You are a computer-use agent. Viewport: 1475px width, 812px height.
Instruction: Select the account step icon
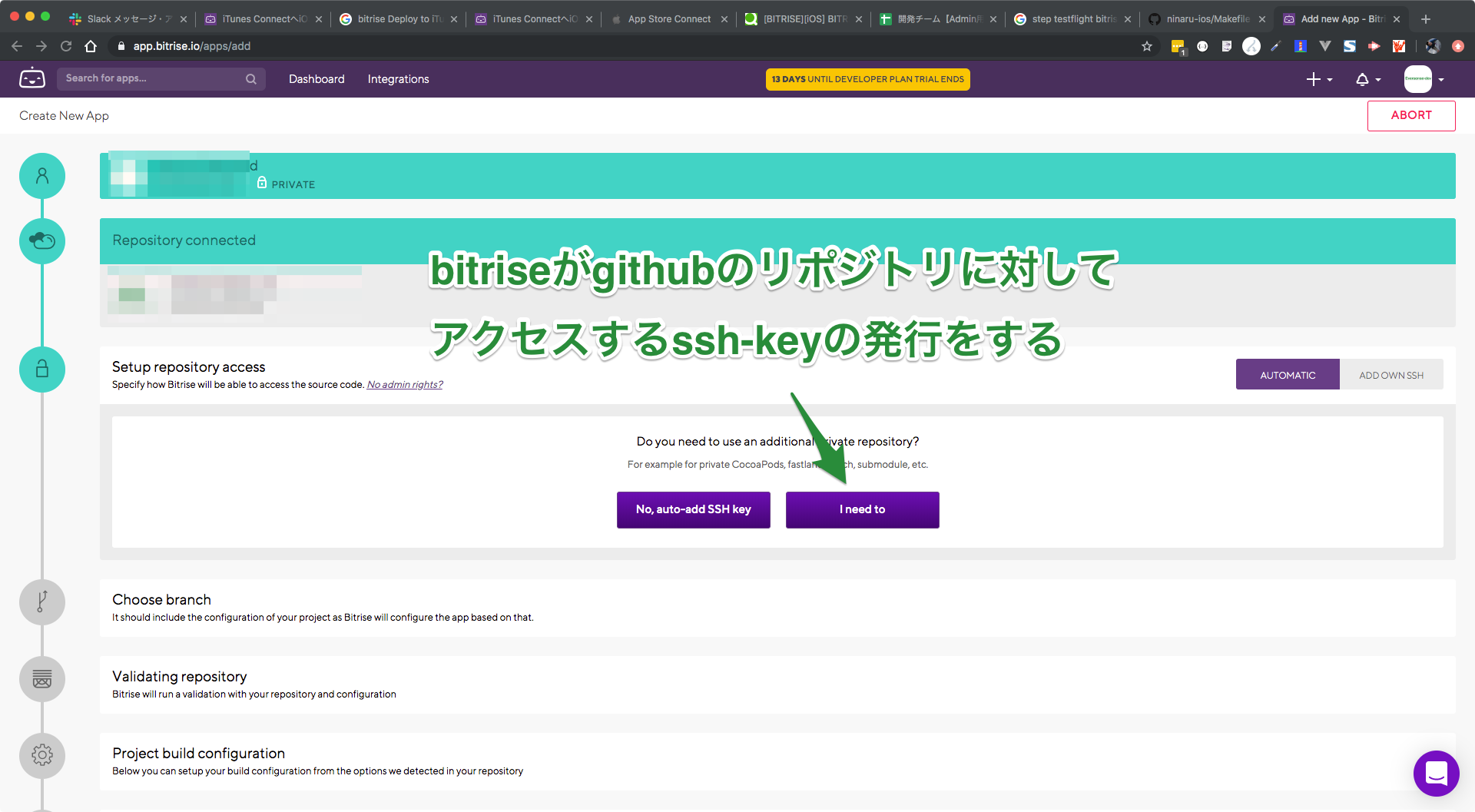[x=42, y=176]
